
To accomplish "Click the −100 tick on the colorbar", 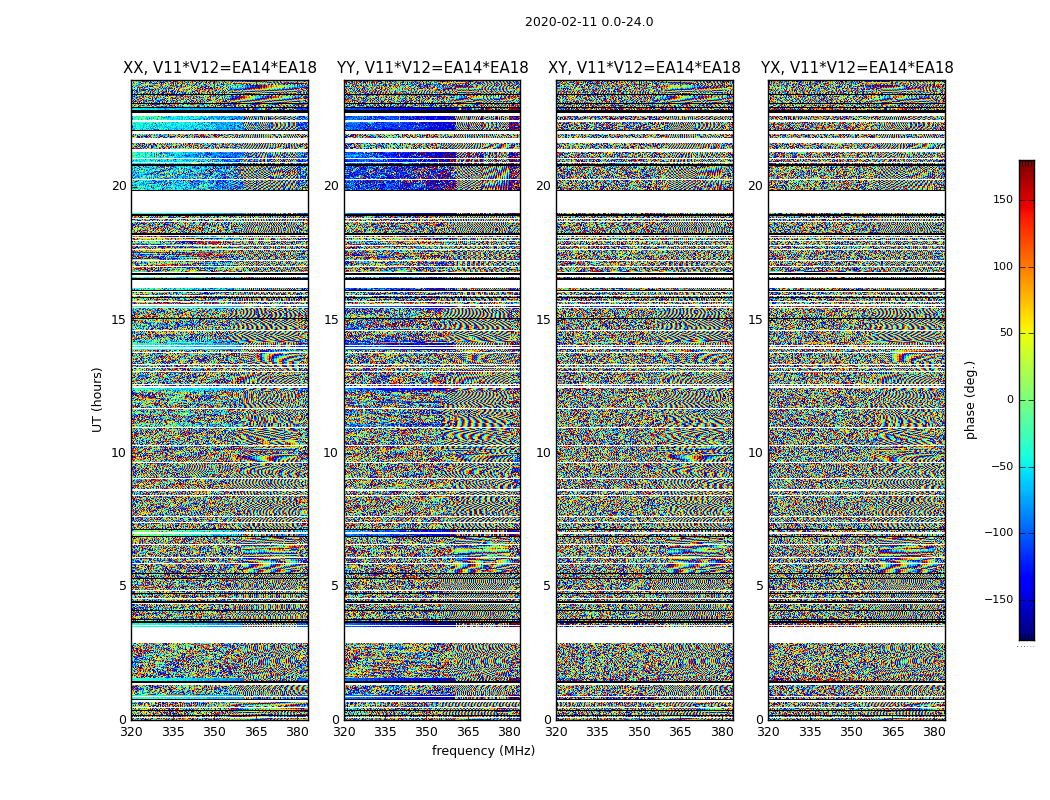I will point(998,532).
